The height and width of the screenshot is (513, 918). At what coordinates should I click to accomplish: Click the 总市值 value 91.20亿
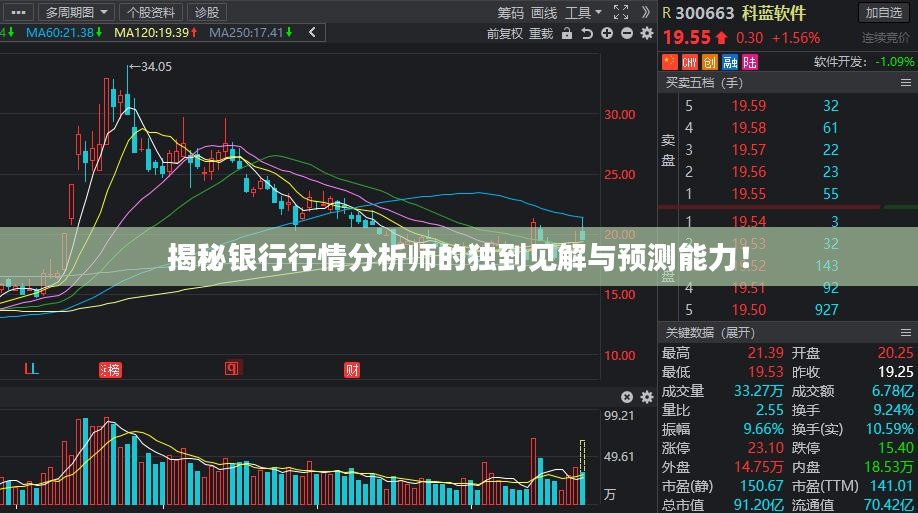(x=759, y=505)
